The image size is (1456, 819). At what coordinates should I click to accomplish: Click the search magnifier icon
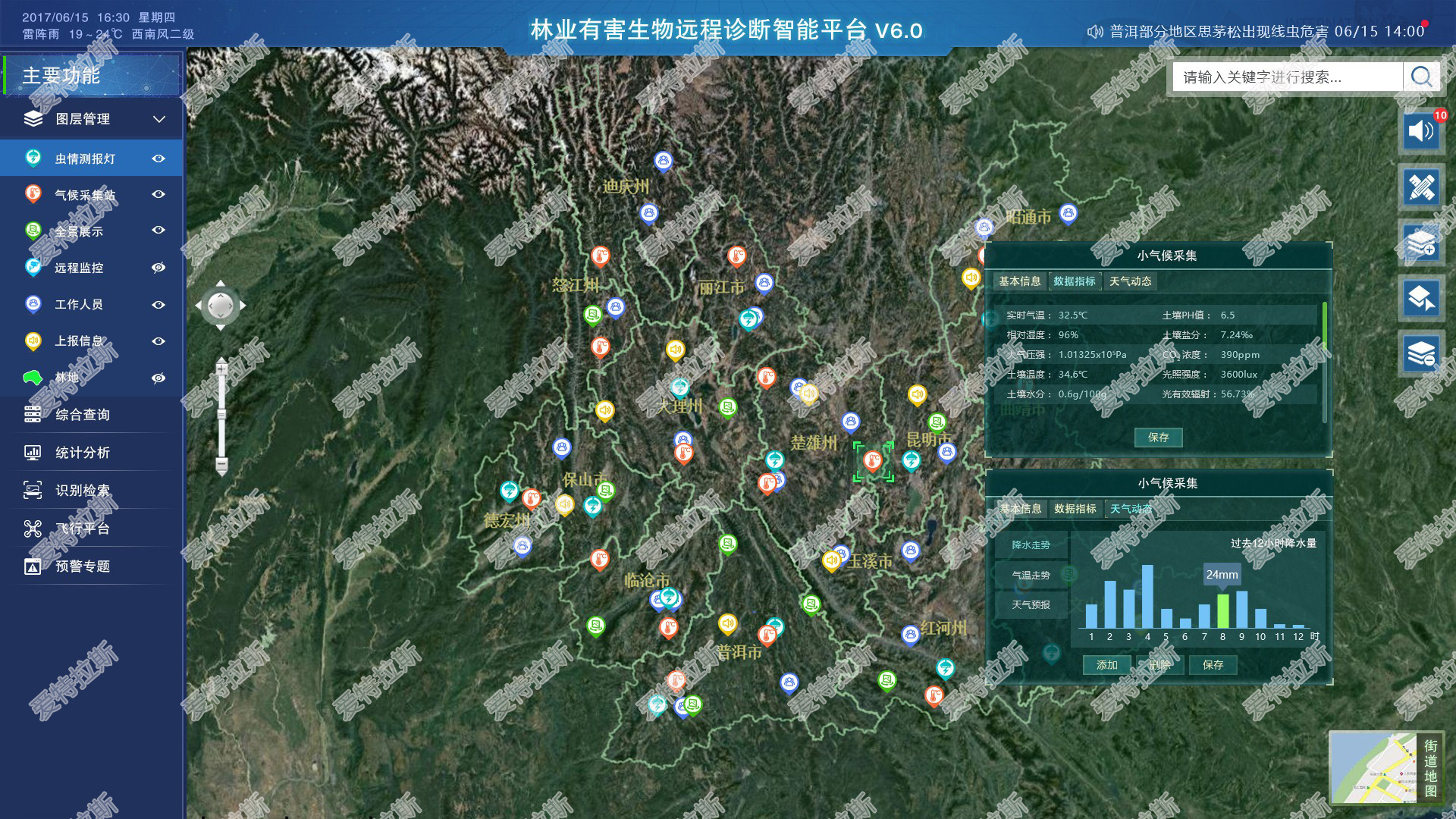click(x=1421, y=77)
